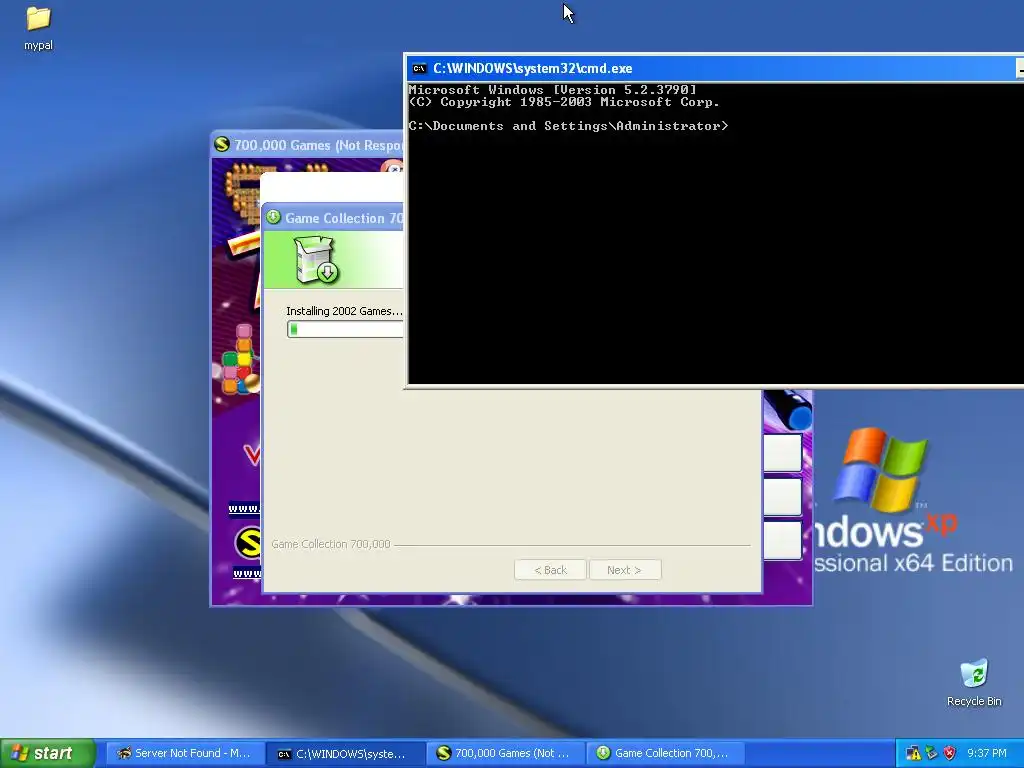Click the cmd.exe window title bar

[x=715, y=69]
